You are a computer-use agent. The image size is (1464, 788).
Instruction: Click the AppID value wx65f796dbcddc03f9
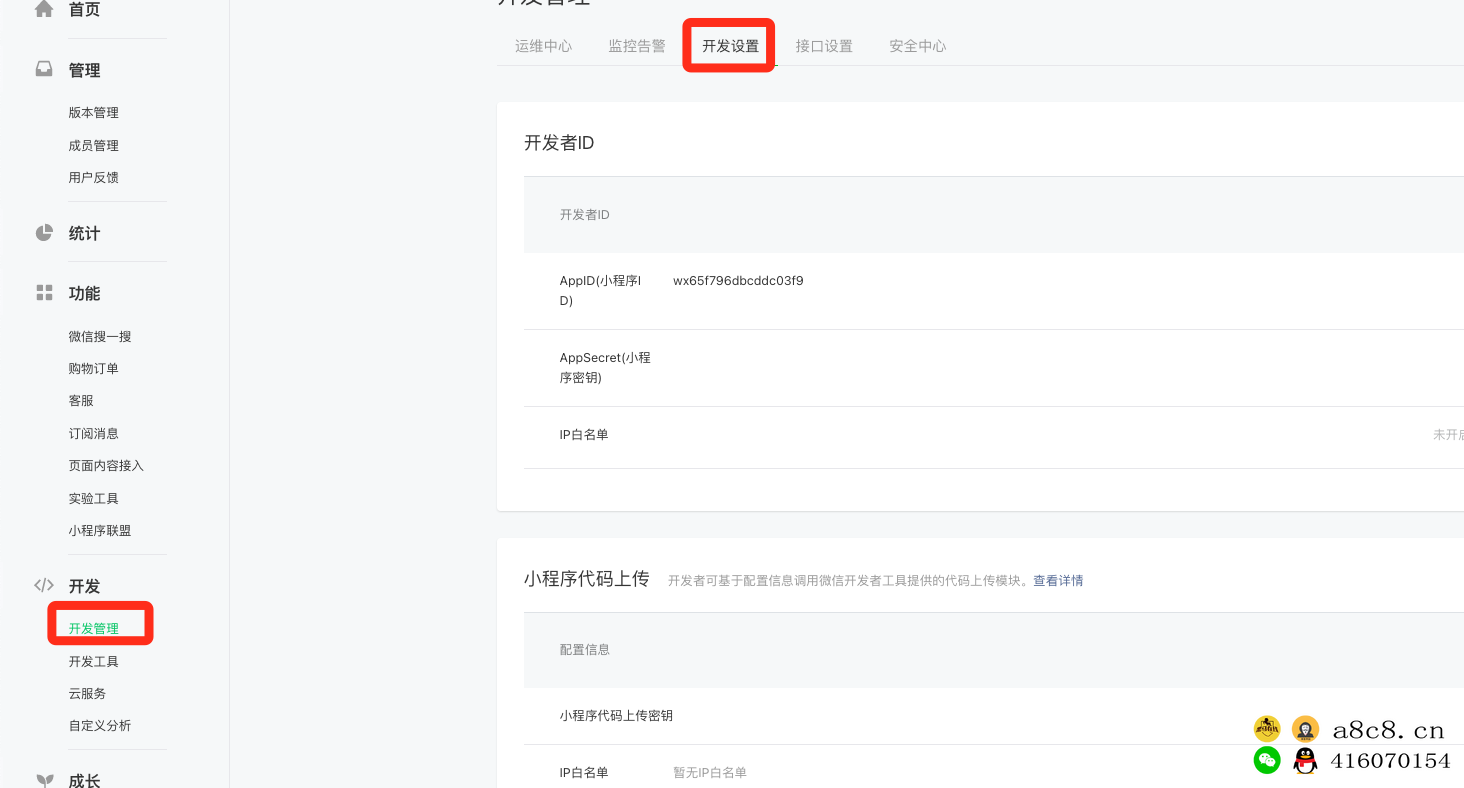coord(738,281)
